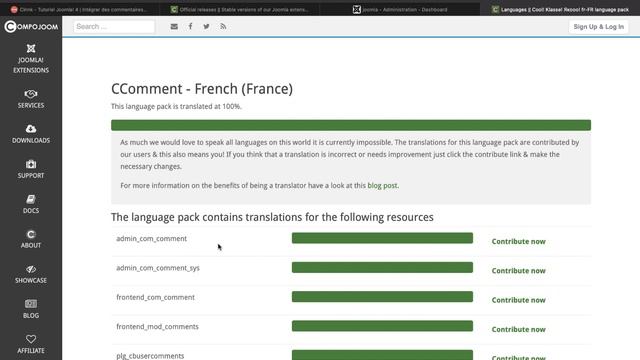Click the Facebook icon in the header
Screen dimensions: 640x360
tap(190, 27)
